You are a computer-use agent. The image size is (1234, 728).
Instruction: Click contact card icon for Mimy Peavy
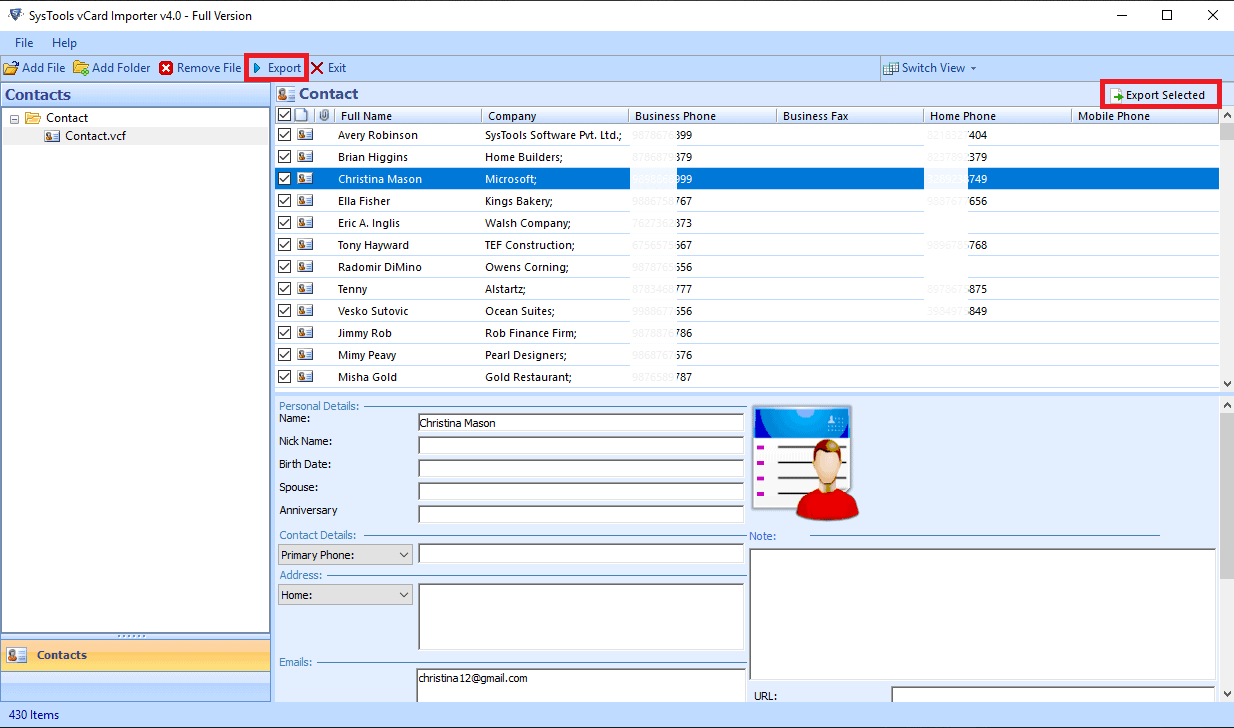click(x=305, y=354)
